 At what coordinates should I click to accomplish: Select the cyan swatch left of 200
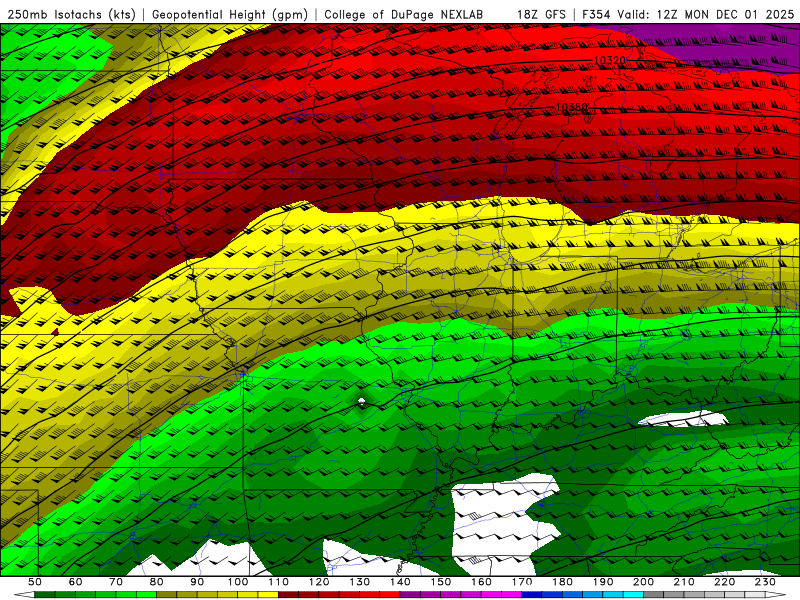634,594
